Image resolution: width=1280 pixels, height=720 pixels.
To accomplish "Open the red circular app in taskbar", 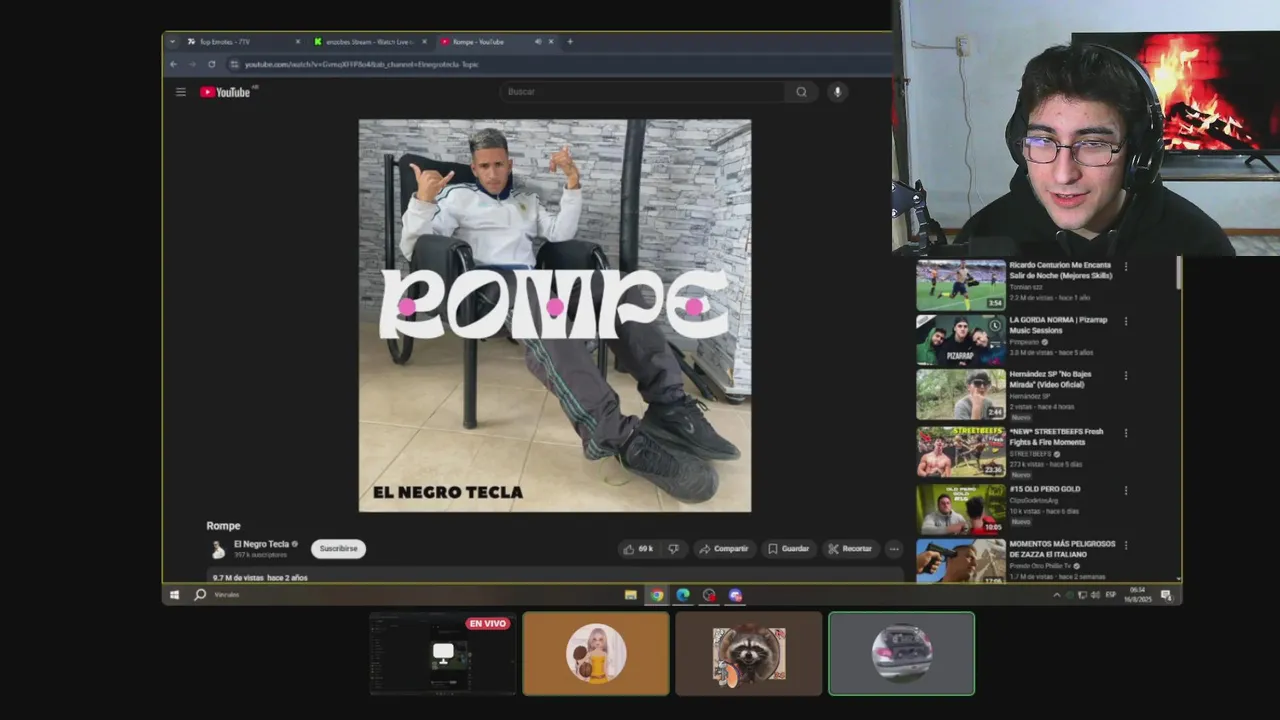I will click(709, 595).
